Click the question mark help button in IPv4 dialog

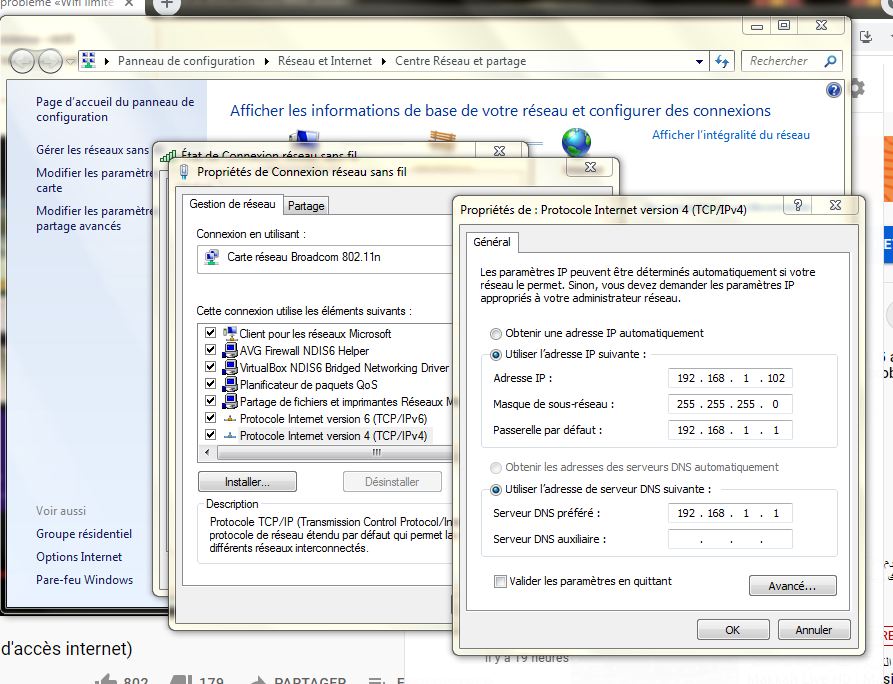tap(798, 205)
